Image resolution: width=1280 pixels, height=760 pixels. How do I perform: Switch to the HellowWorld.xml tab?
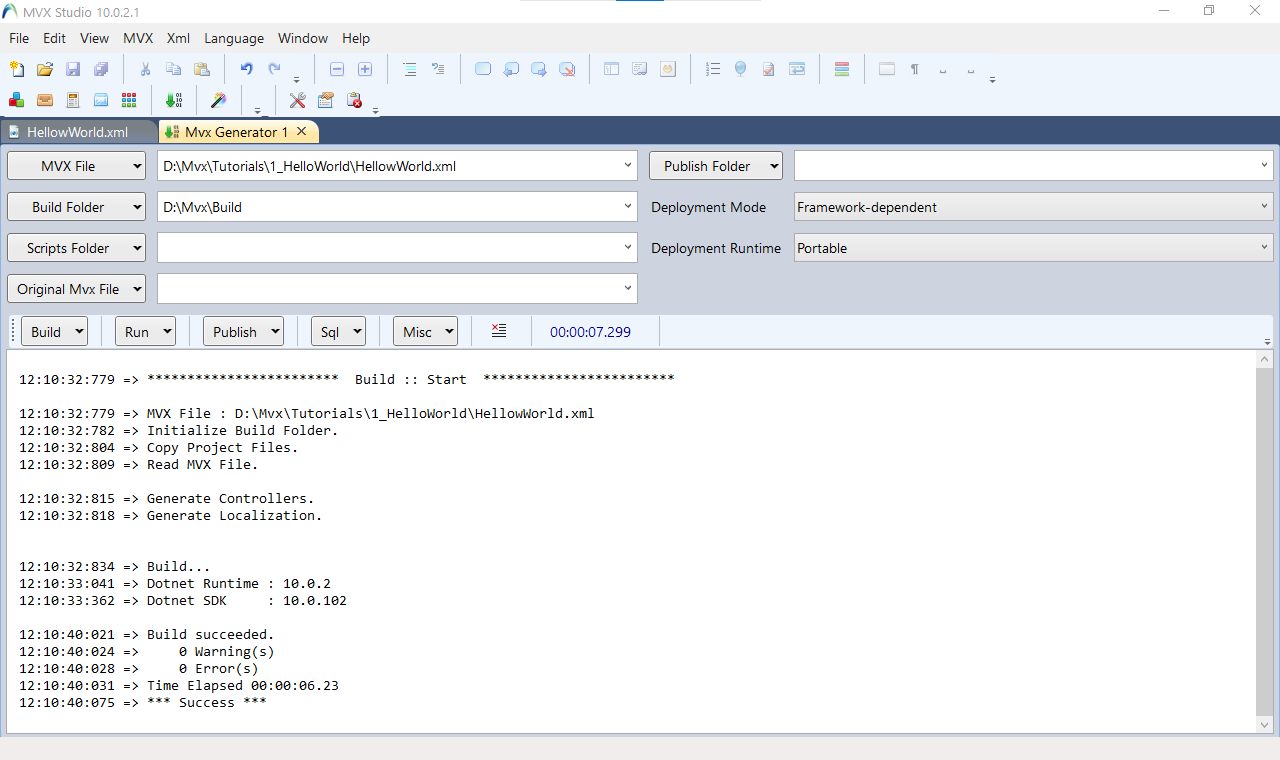point(78,132)
